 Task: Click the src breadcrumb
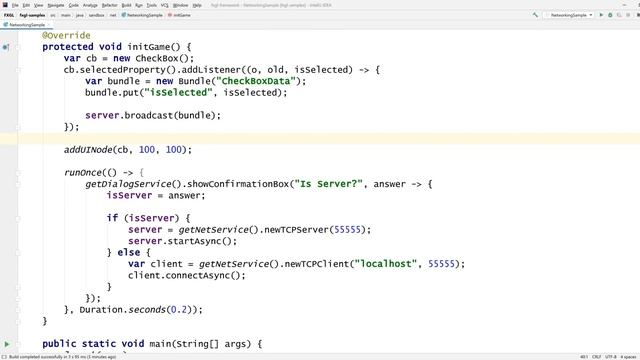pyautogui.click(x=53, y=15)
